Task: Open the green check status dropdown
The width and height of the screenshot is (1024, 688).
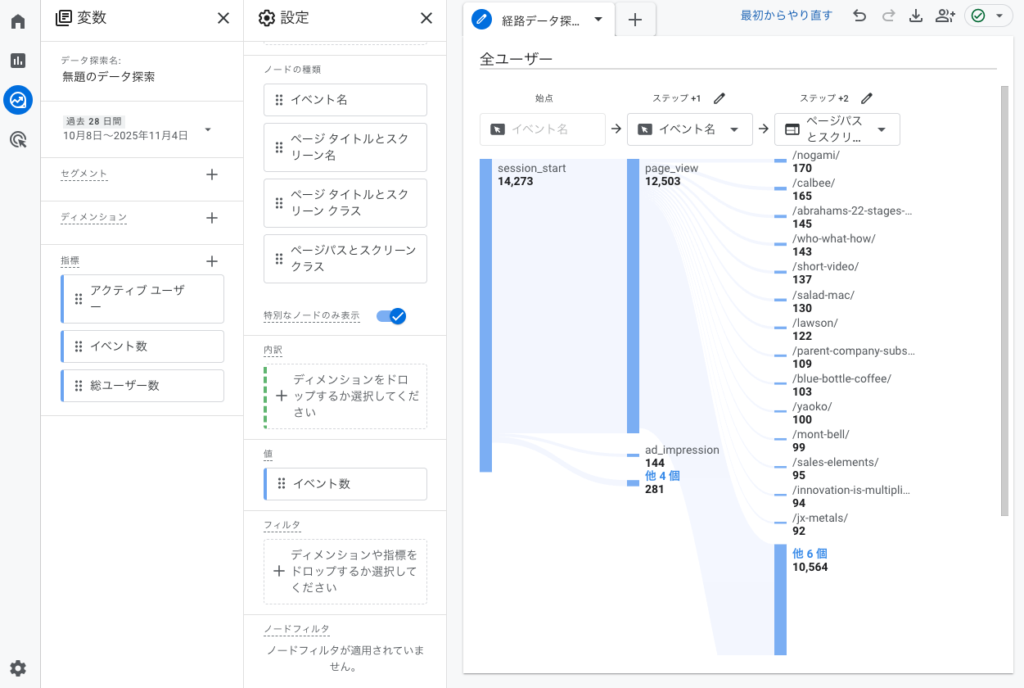Action: tap(987, 16)
